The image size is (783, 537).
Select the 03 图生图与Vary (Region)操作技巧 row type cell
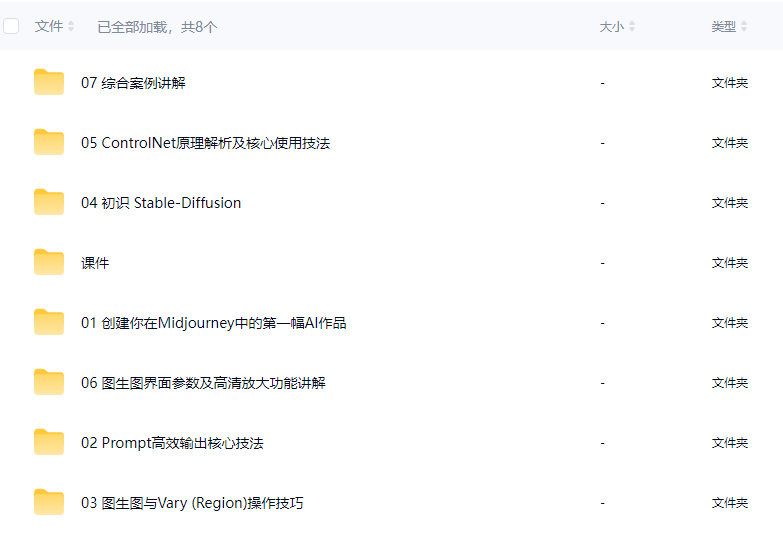pyautogui.click(x=729, y=503)
